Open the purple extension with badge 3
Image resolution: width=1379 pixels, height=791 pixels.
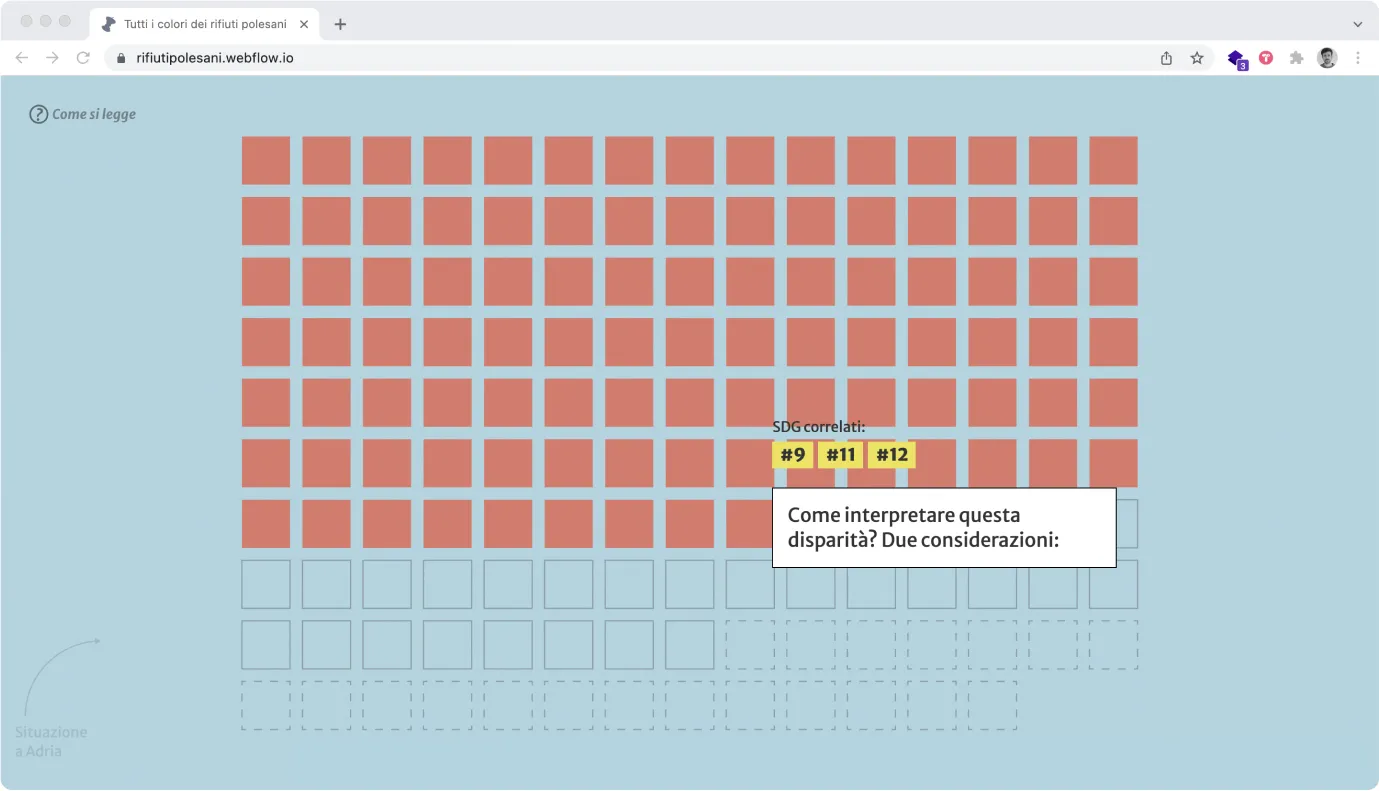[1237, 59]
